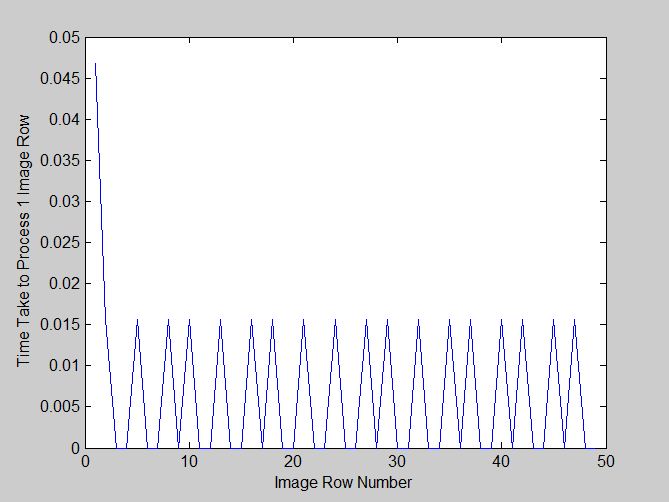Click the x-axis tick label 30
Viewport: 669px width, 502px height.
397,461
